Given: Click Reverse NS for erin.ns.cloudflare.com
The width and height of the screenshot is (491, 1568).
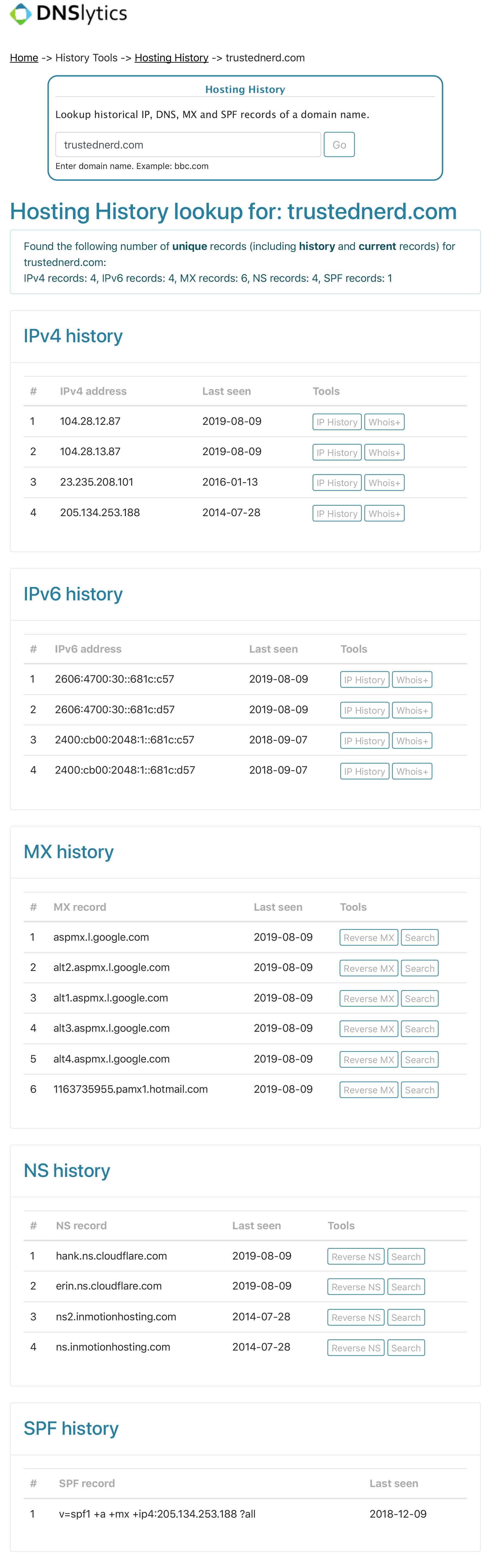Looking at the screenshot, I should [356, 1287].
